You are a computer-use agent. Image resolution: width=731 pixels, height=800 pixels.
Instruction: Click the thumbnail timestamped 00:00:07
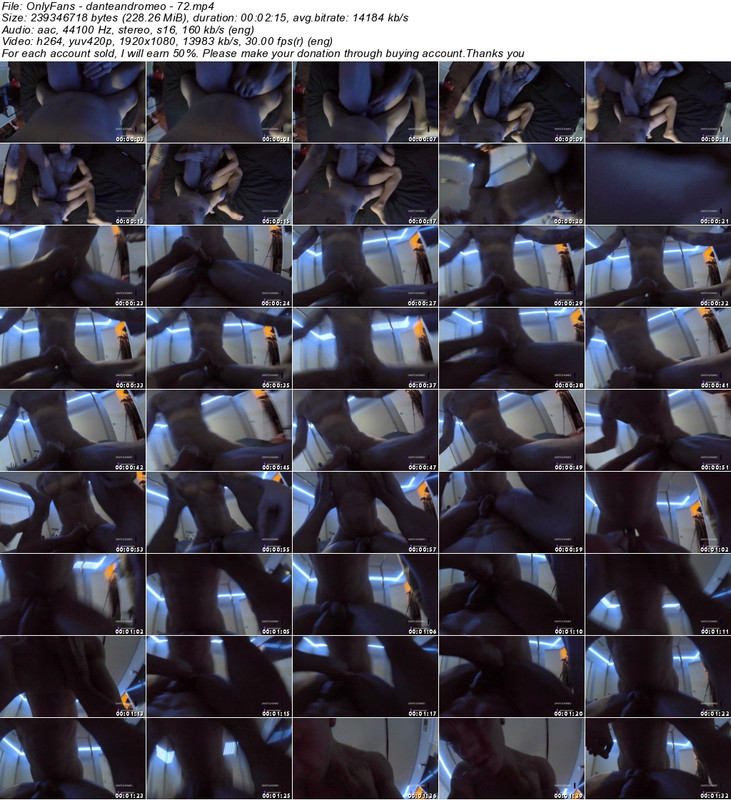pos(364,101)
